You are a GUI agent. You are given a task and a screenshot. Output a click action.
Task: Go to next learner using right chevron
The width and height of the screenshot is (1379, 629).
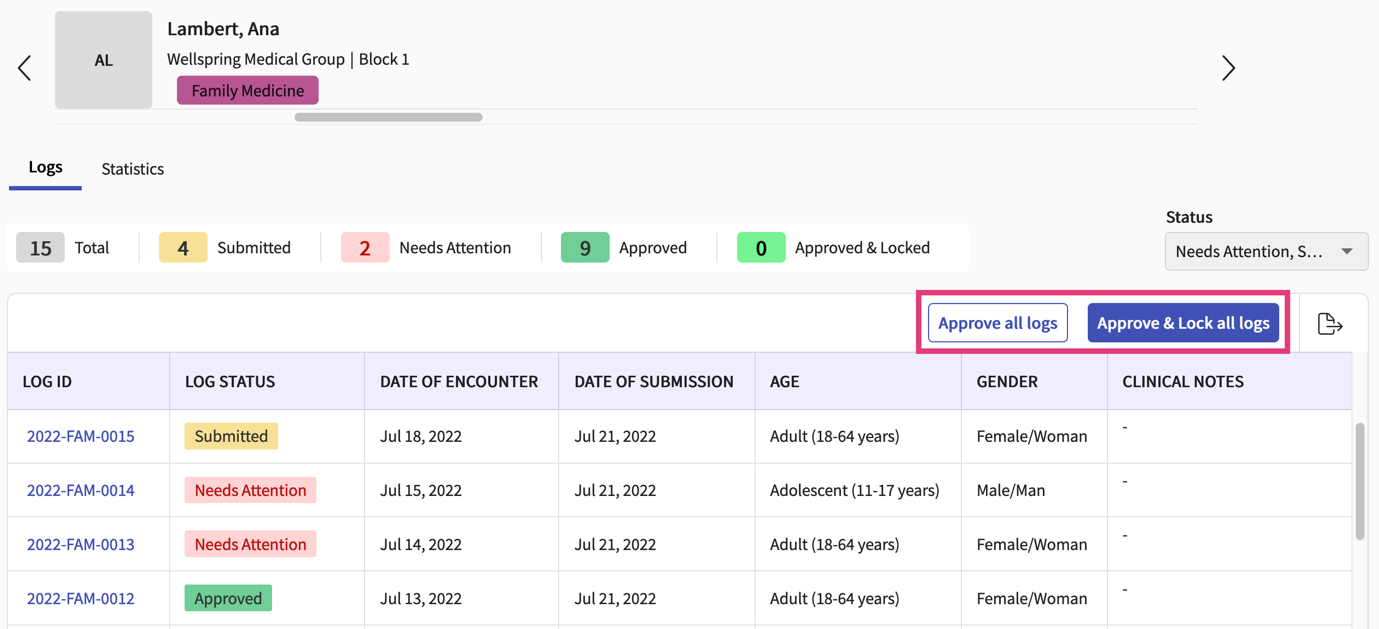point(1229,67)
